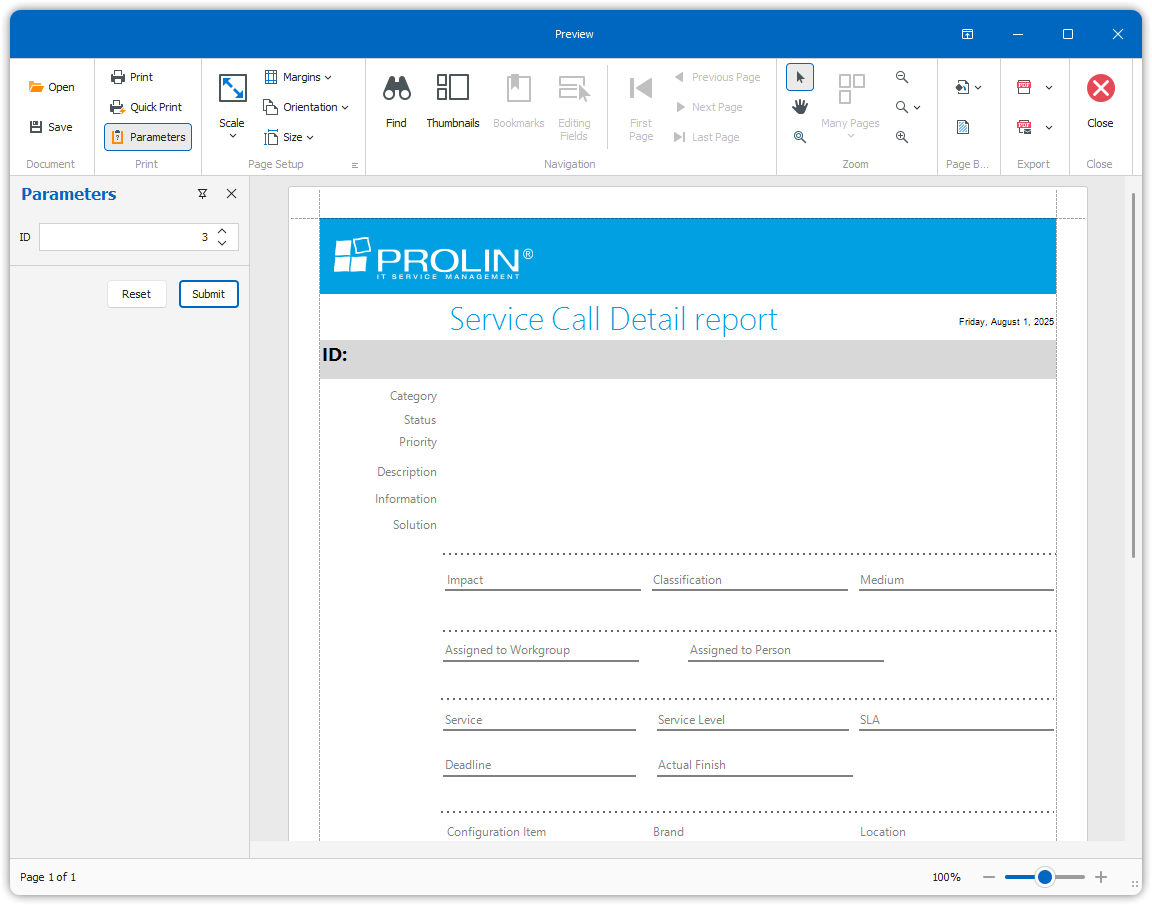The image size is (1152, 905).
Task: Expand the Size dropdown
Action: click(289, 137)
